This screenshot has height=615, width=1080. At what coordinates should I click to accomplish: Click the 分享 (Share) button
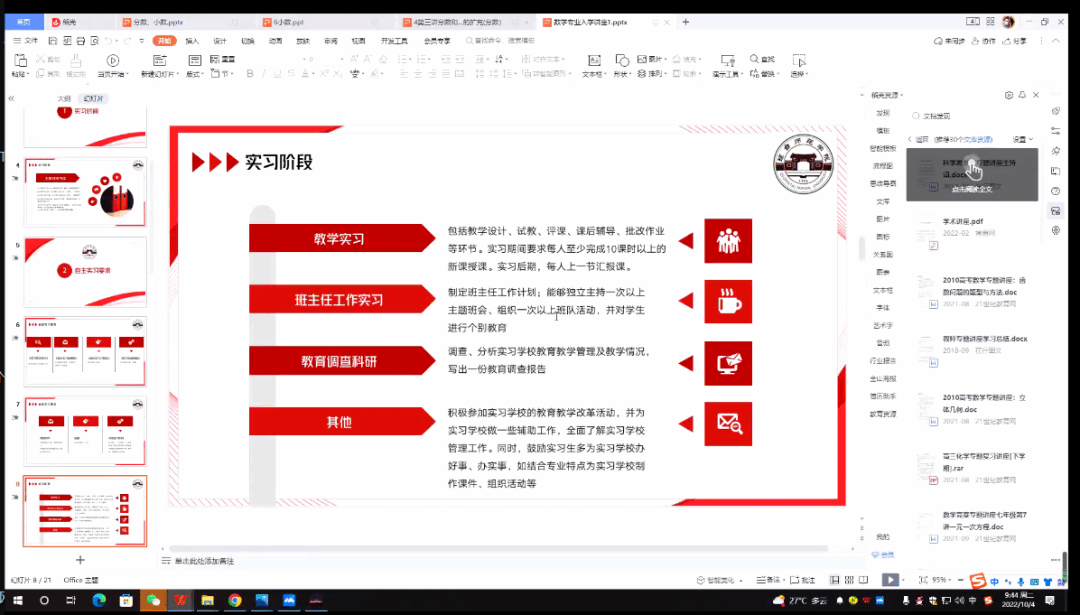tap(1014, 41)
